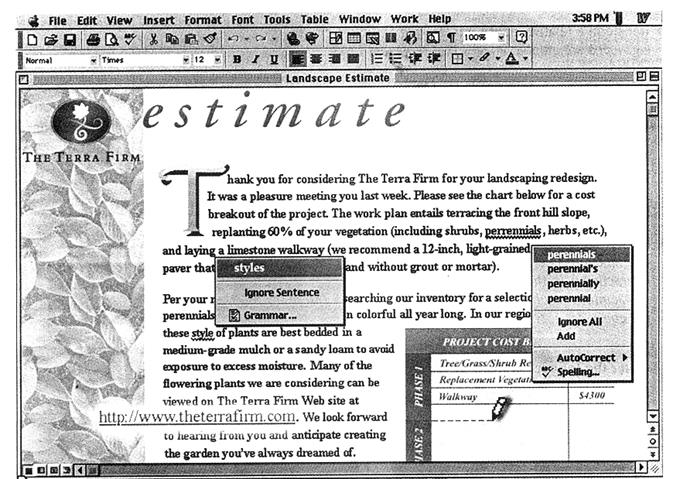Run the ABC spelling check toolbar icon
The image size is (680, 479).
point(130,39)
